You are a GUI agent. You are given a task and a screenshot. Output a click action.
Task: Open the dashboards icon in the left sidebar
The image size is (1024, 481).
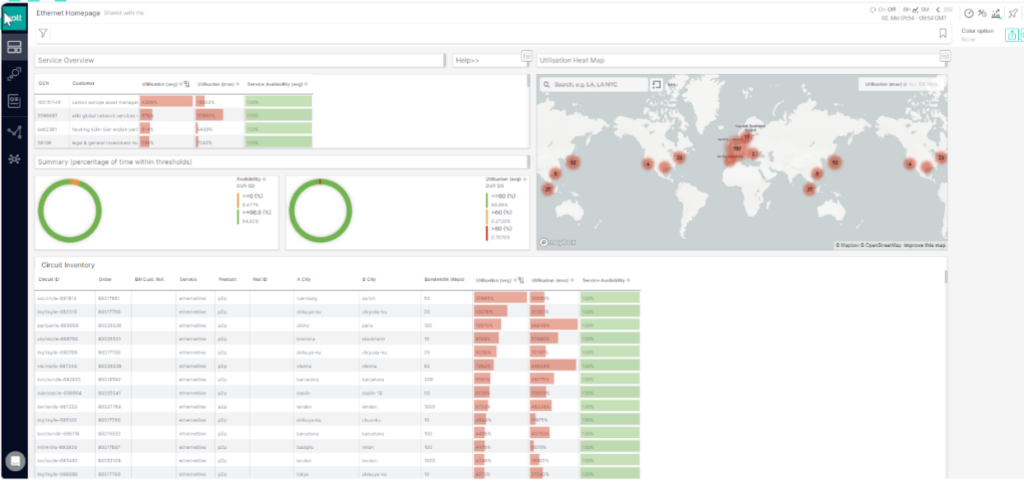coord(14,46)
